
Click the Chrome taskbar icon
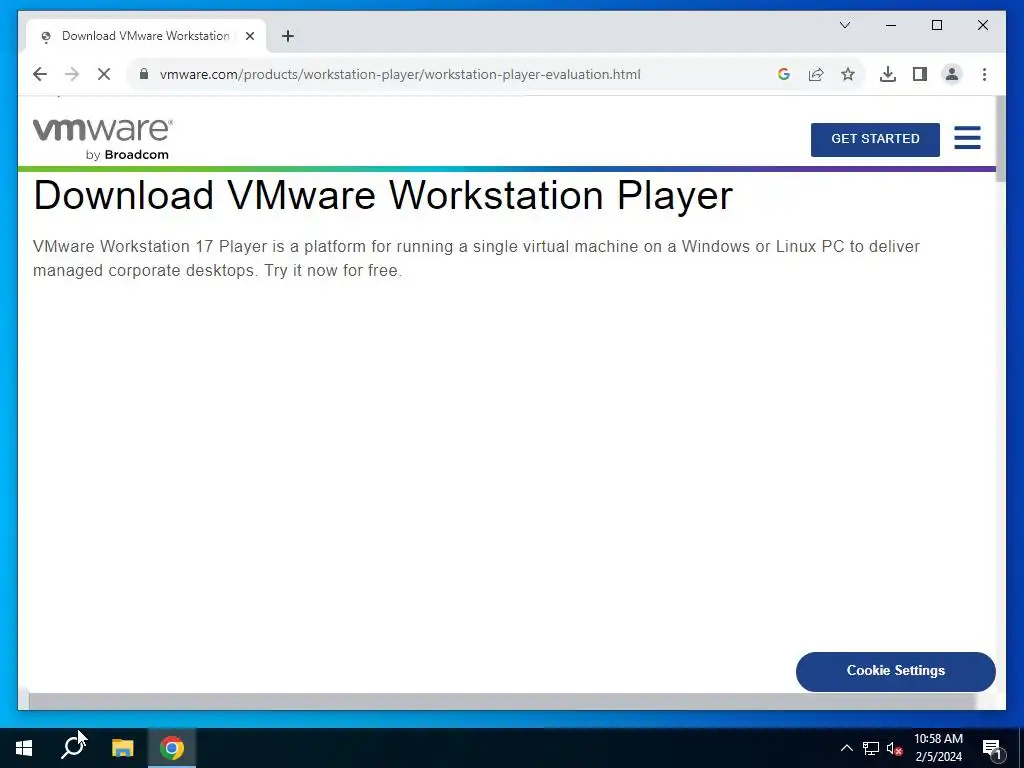172,748
